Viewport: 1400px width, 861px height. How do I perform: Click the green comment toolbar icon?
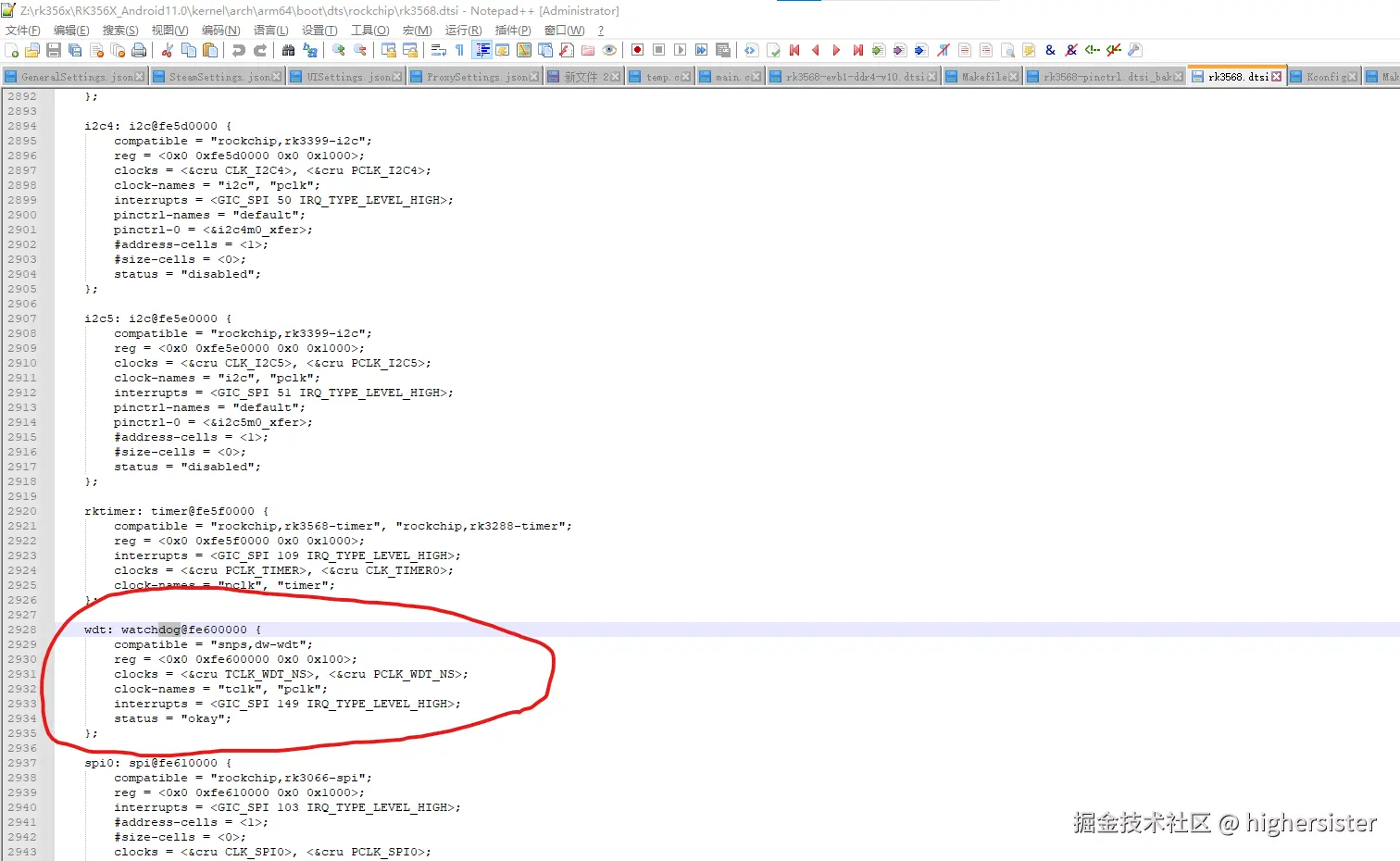(x=1093, y=50)
